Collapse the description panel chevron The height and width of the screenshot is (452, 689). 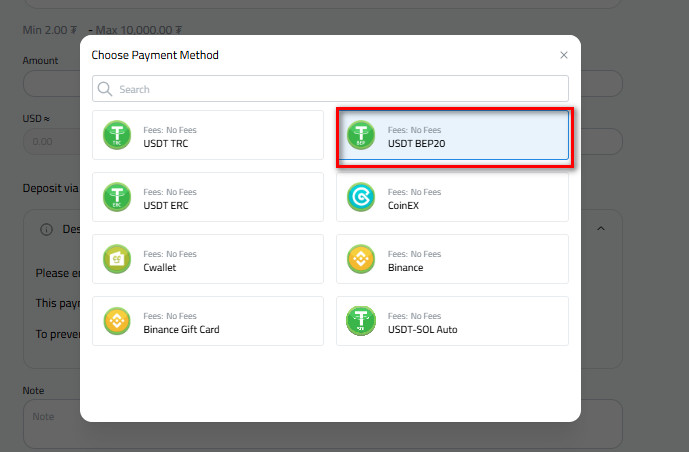pos(601,228)
